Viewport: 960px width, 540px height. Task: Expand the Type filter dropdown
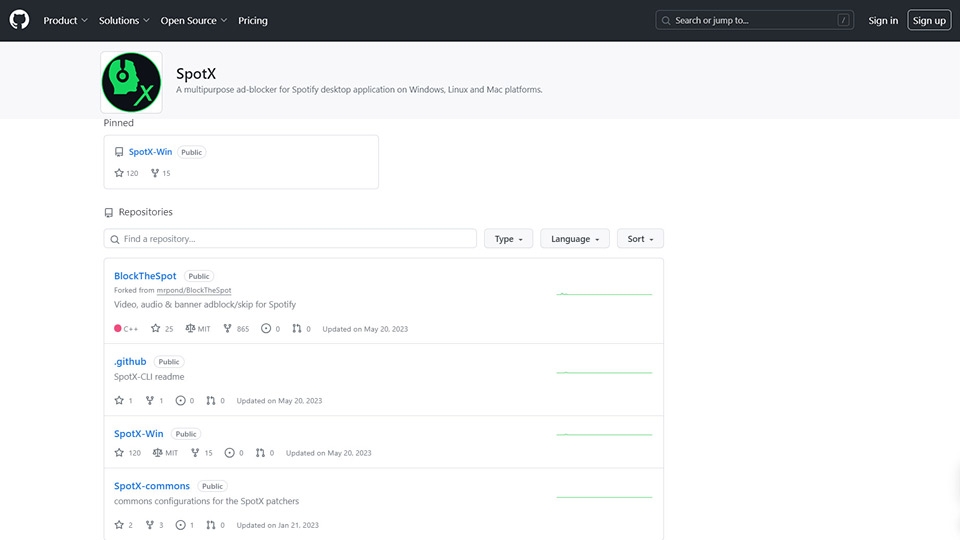click(x=508, y=239)
